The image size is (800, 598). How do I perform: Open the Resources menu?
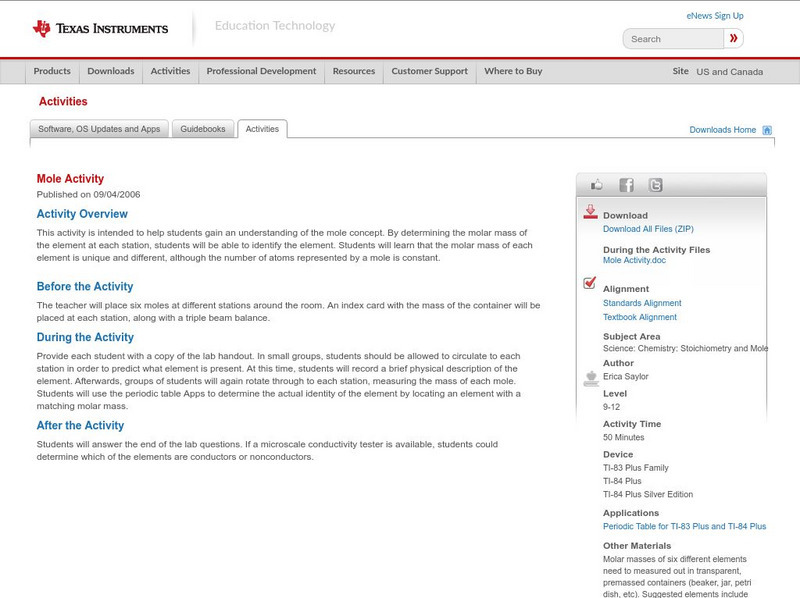pos(354,71)
